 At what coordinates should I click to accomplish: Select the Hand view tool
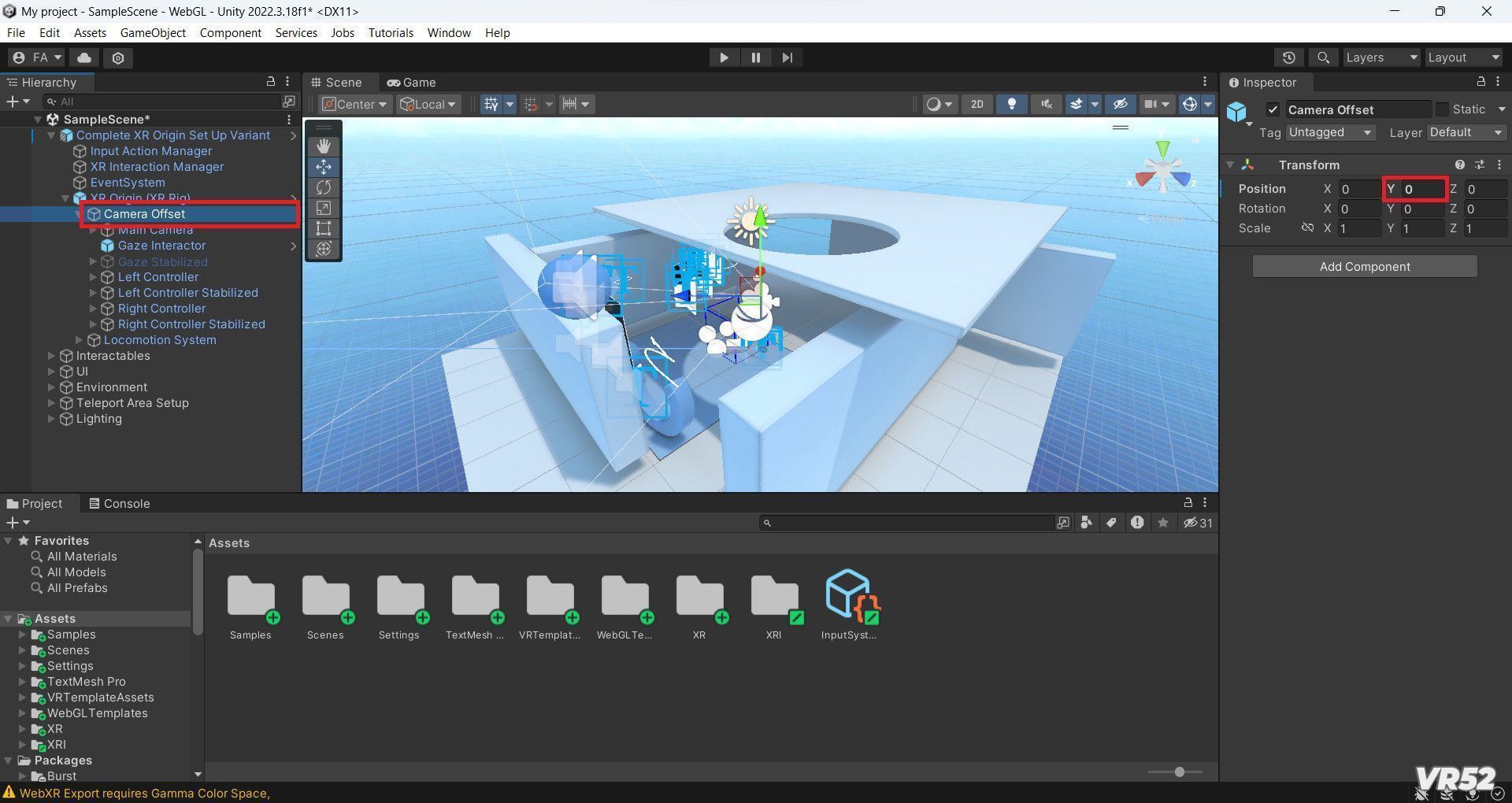(x=323, y=146)
